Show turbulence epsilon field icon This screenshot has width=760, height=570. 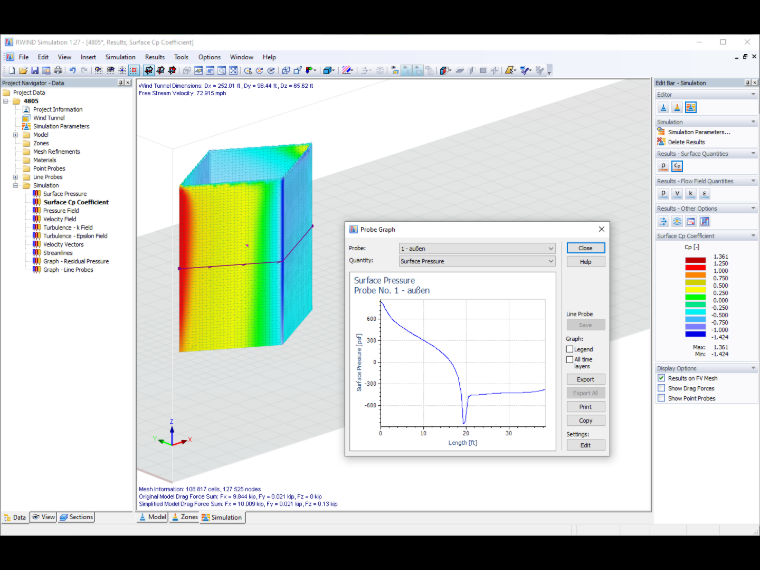(705, 194)
